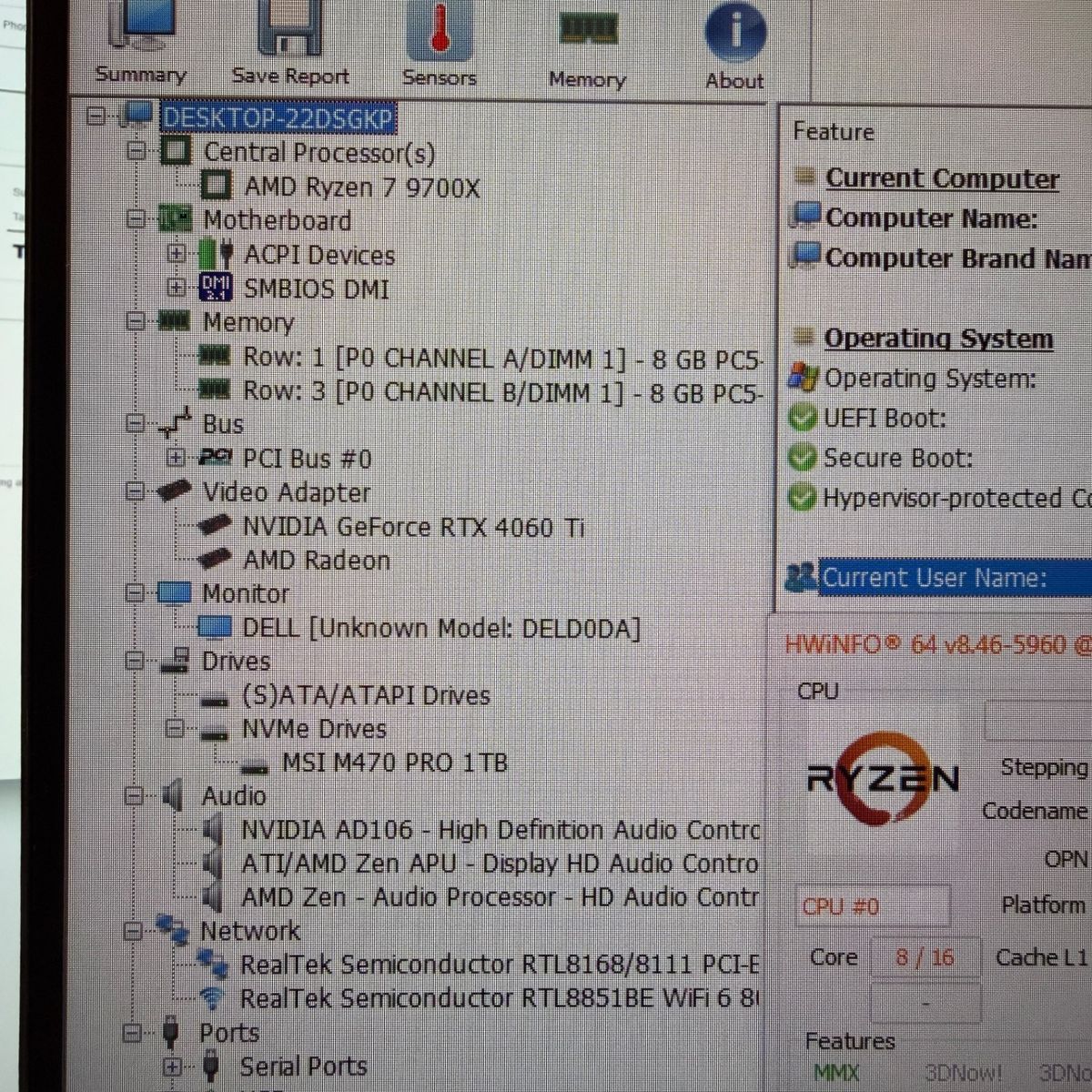Collapse the Memory branch in tree

136,321
